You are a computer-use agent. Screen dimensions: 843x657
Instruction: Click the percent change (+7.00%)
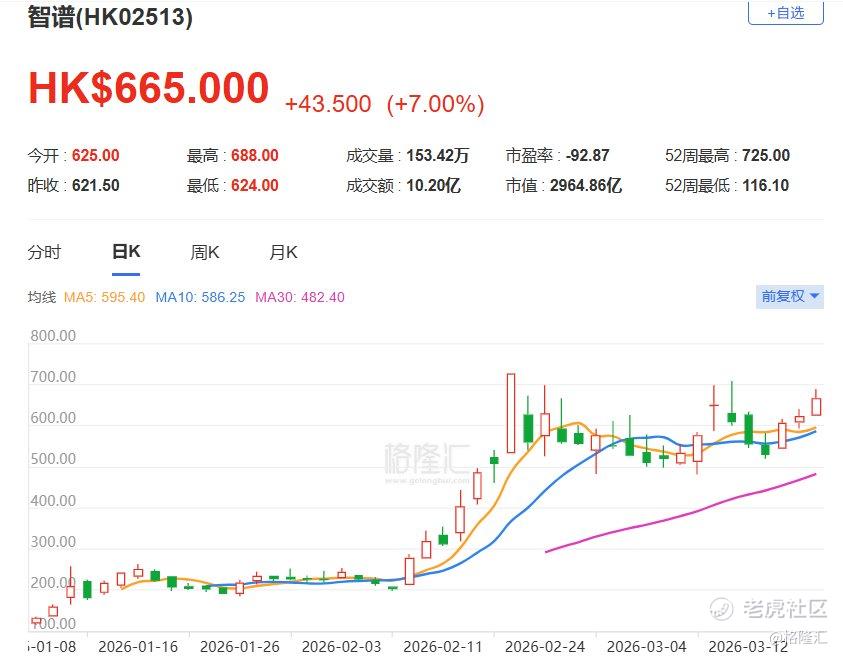point(435,104)
